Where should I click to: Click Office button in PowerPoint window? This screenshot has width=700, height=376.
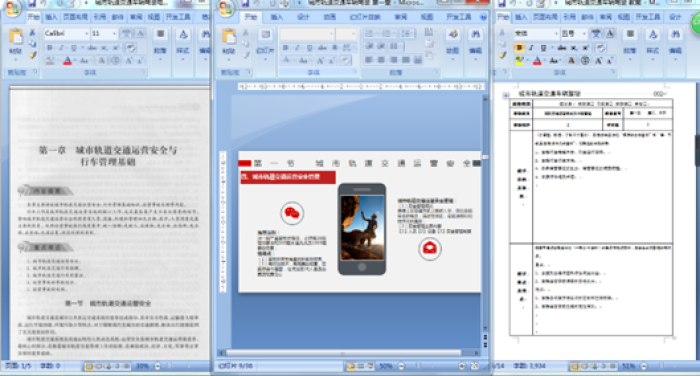226,9
